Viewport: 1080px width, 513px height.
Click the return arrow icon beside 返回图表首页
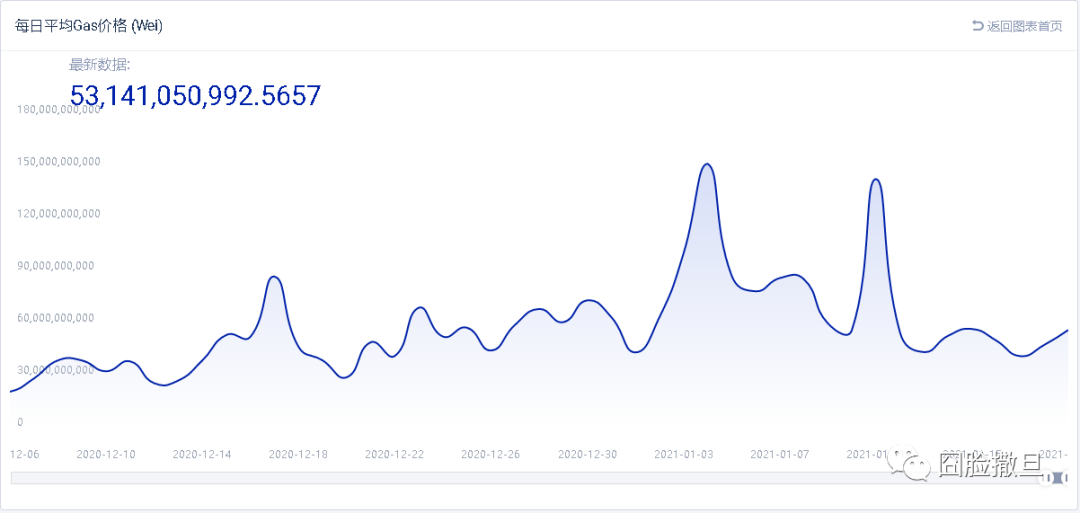tap(978, 26)
